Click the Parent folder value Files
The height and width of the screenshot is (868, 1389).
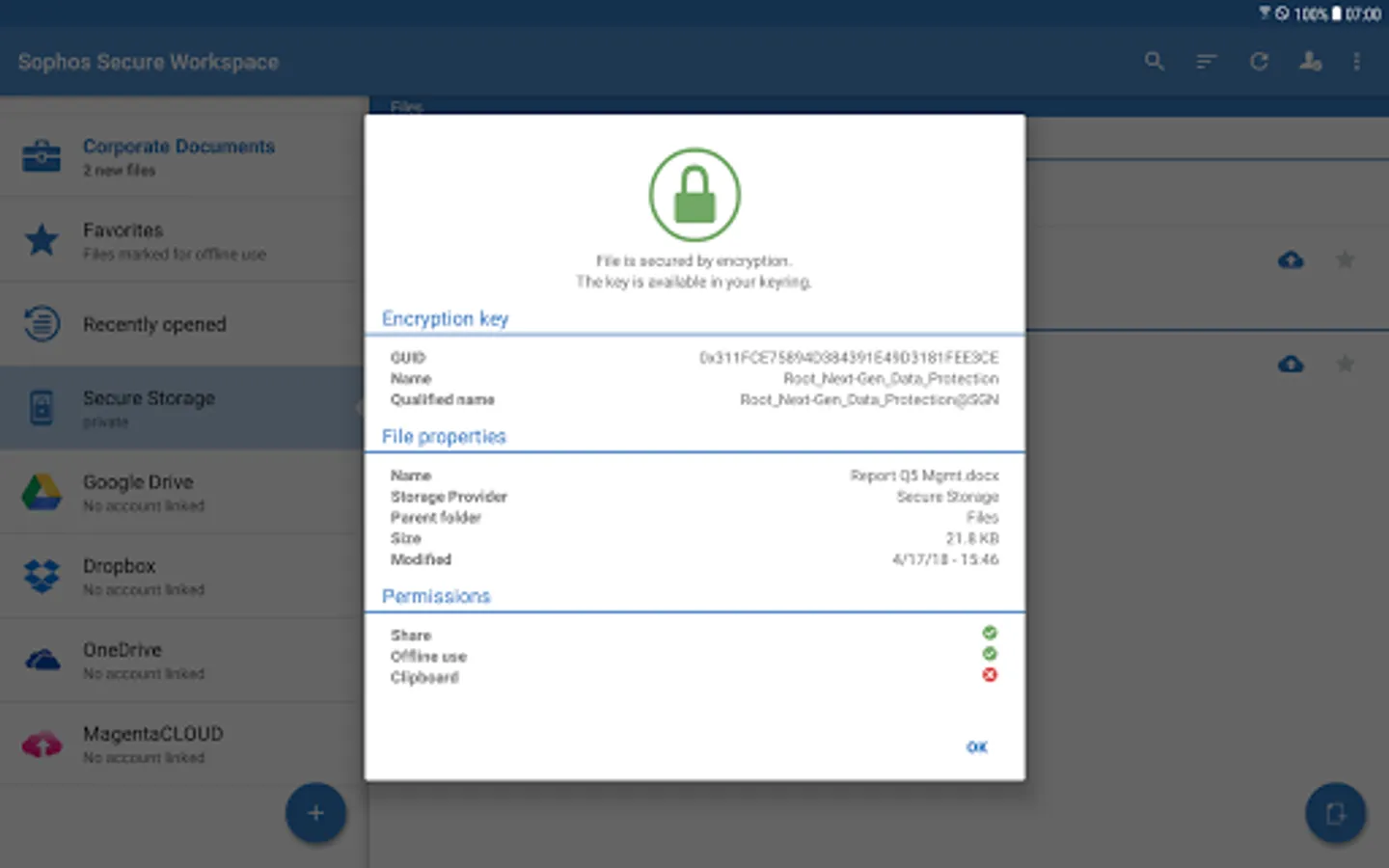coord(983,518)
